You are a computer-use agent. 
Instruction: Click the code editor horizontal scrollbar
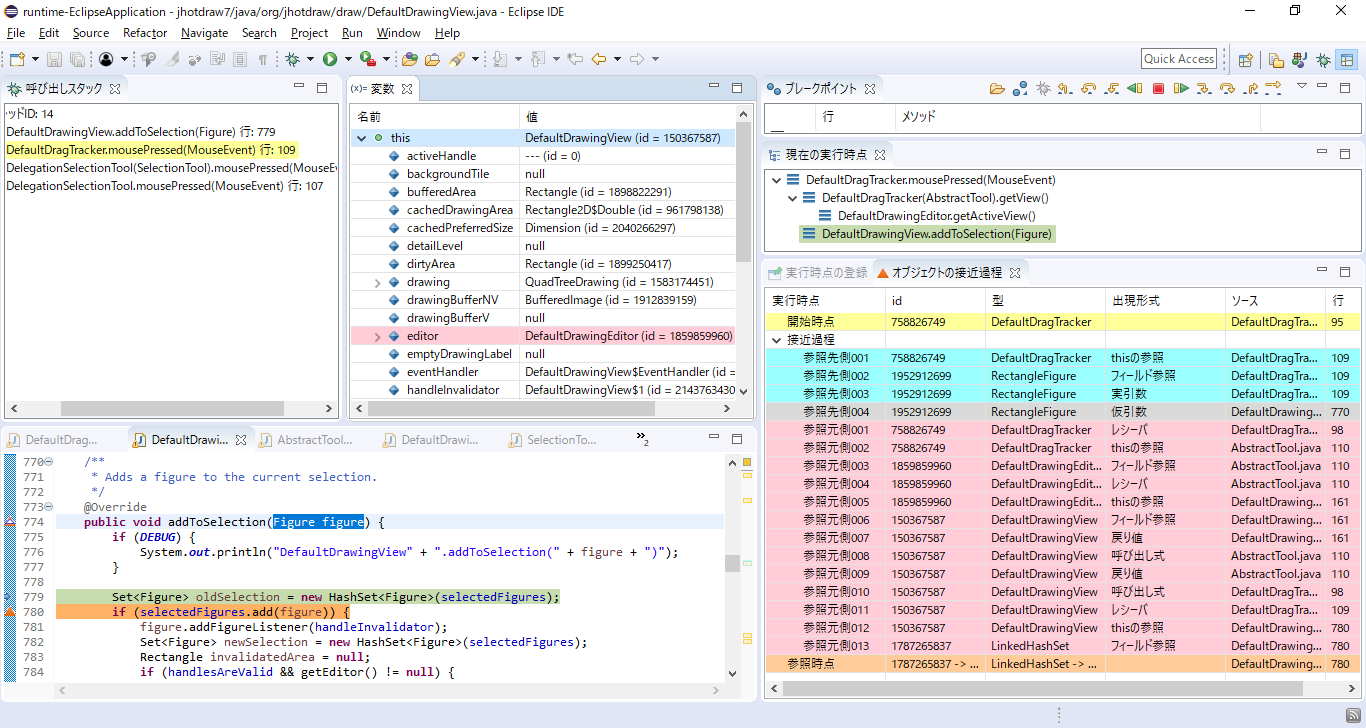coord(390,690)
